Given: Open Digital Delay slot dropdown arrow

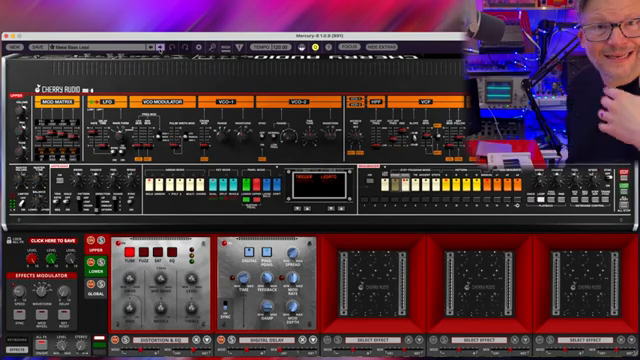Looking at the screenshot, I should tap(313, 340).
